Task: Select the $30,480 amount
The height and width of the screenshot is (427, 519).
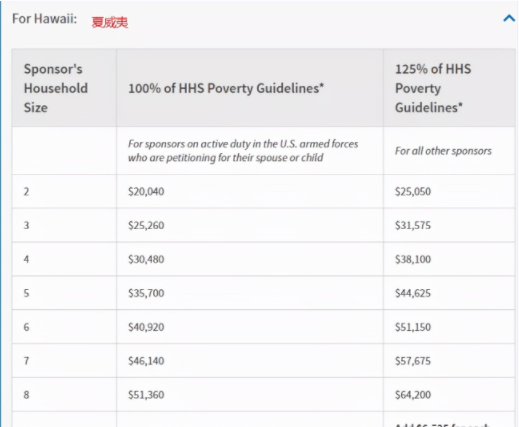Action: click(146, 259)
